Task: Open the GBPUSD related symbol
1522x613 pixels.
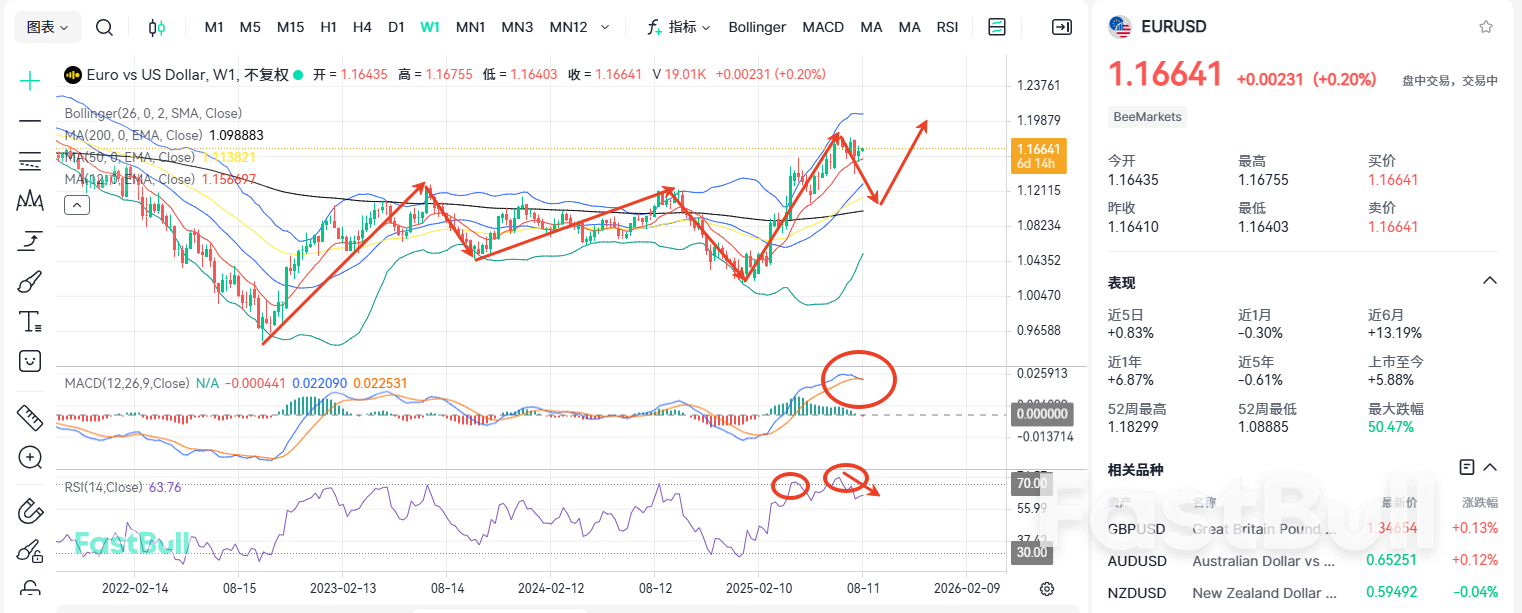Action: pyautogui.click(x=1137, y=528)
